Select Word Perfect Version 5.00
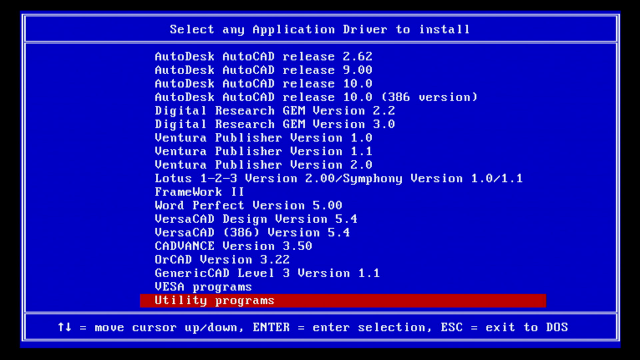 (x=248, y=205)
